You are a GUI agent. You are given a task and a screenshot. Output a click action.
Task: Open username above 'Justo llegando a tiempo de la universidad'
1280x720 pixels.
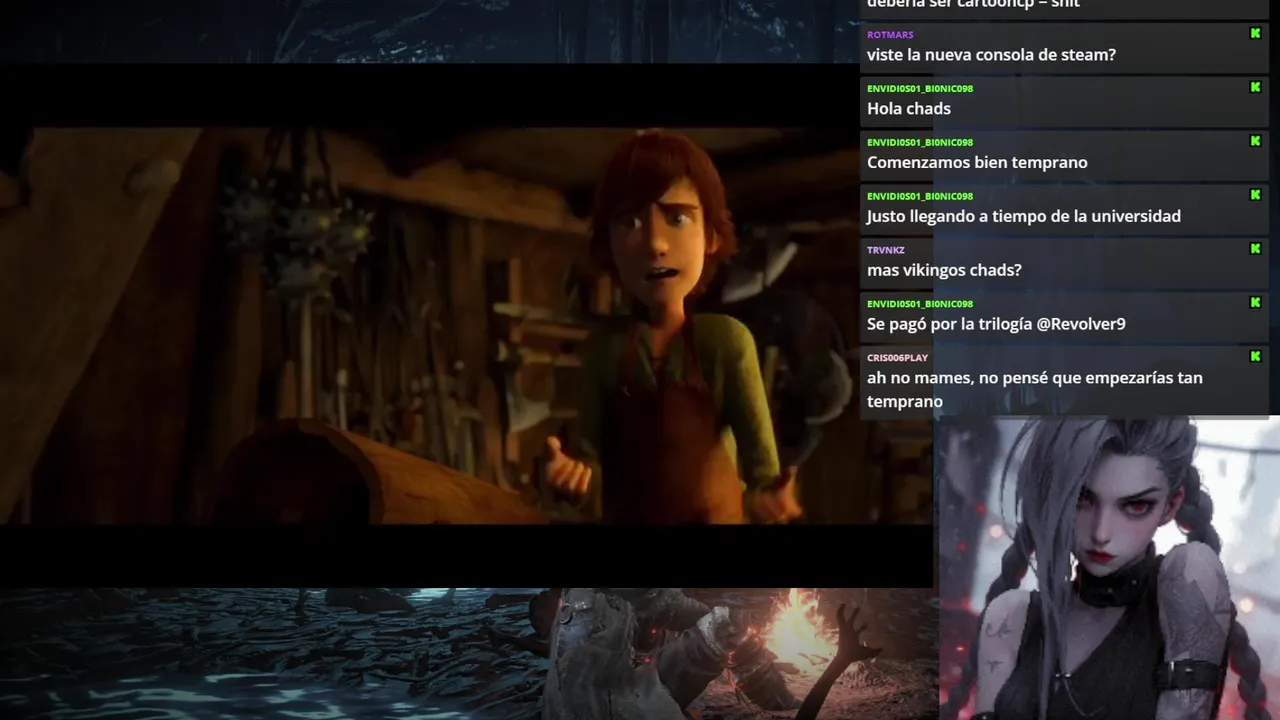coord(920,196)
